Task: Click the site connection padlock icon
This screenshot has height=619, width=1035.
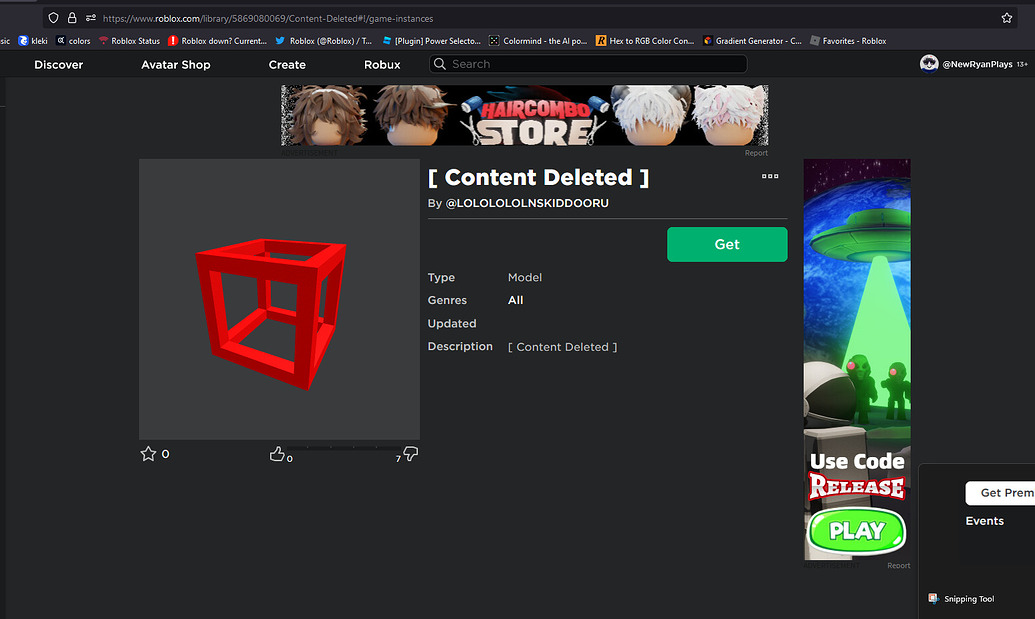Action: (71, 17)
